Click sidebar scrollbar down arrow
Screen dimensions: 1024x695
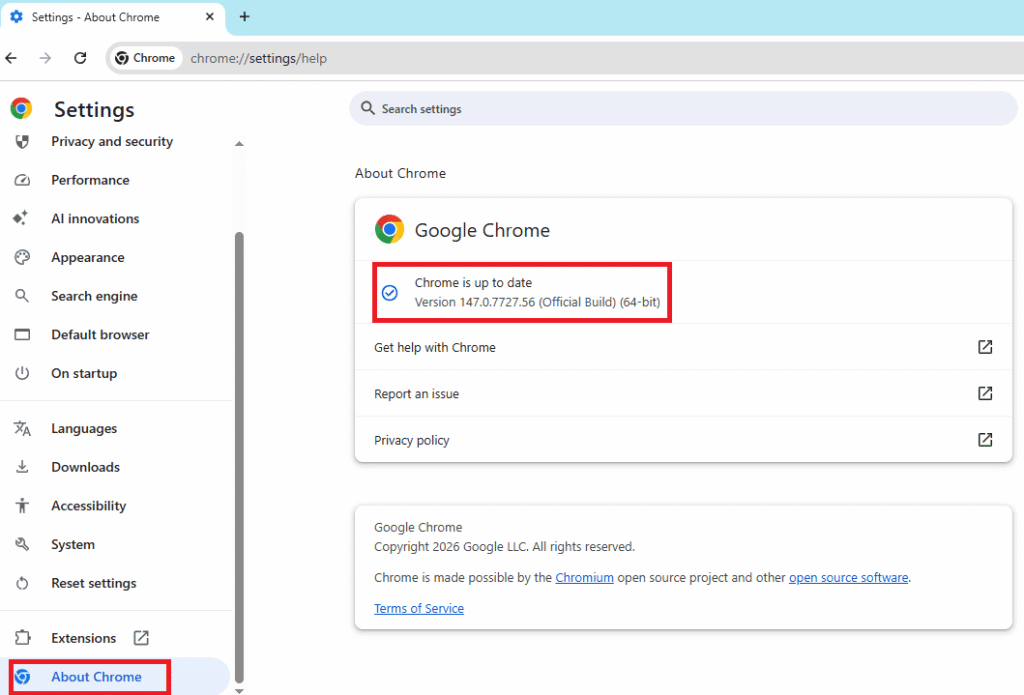coord(239,690)
